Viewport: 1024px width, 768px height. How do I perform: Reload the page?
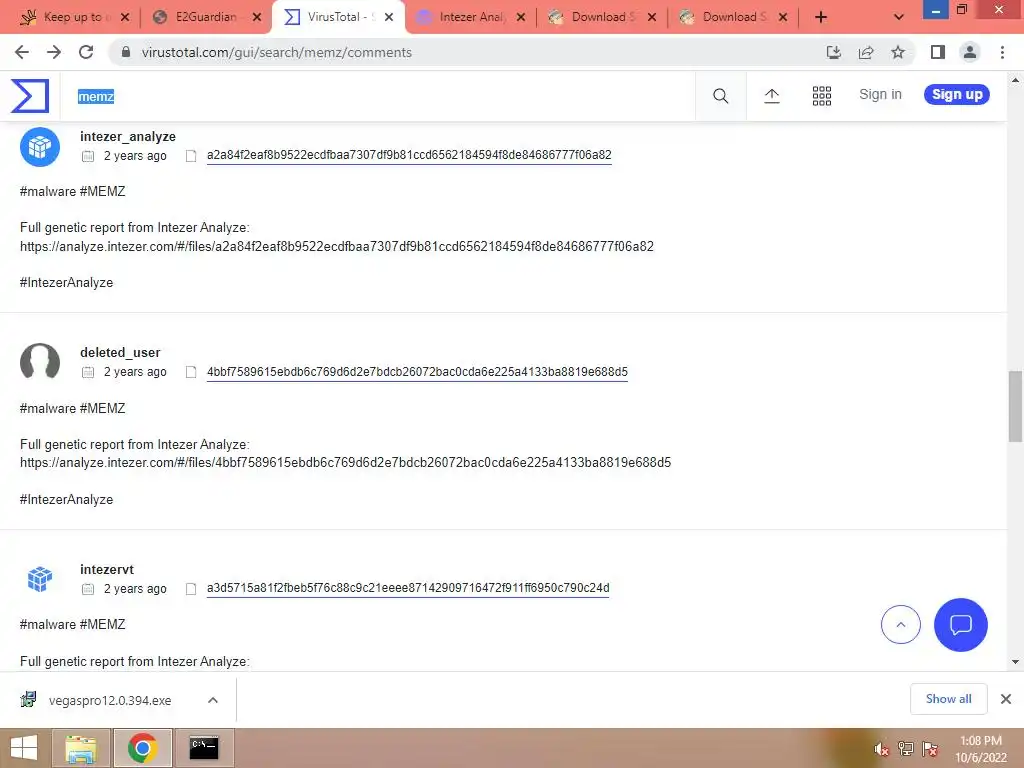(x=86, y=52)
